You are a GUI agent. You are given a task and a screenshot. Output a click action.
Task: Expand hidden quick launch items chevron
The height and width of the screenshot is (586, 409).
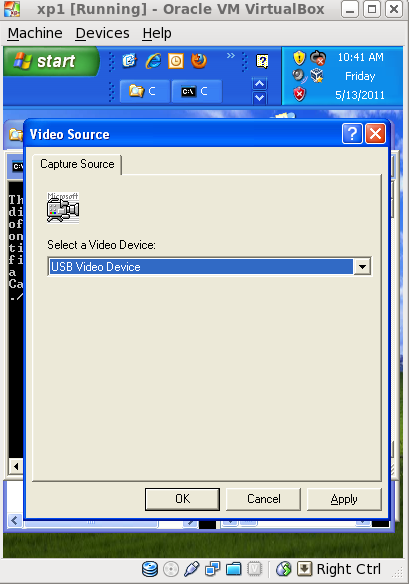[x=231, y=56]
